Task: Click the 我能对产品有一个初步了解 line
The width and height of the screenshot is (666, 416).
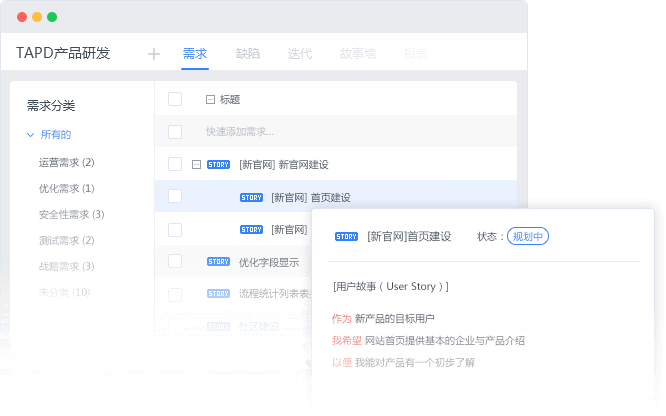Action: [x=415, y=362]
